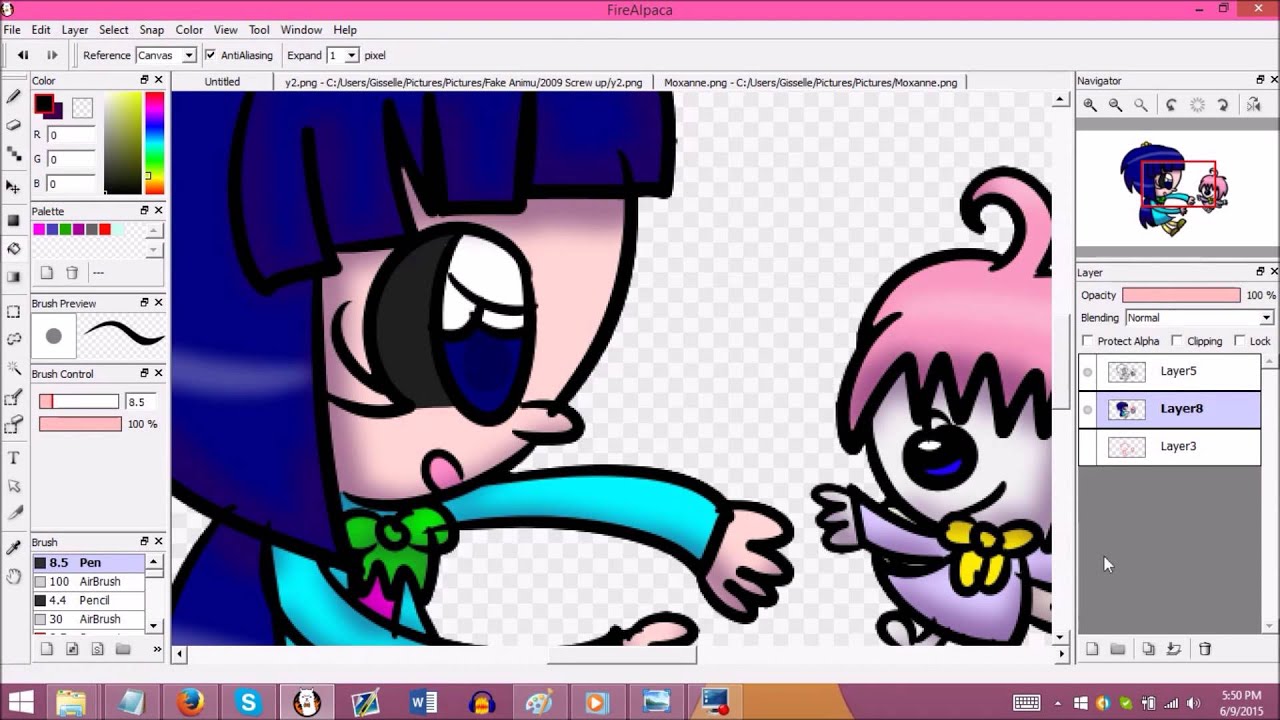The image size is (1280, 720).
Task: Select the Fill shape tool
Action: coord(13,220)
